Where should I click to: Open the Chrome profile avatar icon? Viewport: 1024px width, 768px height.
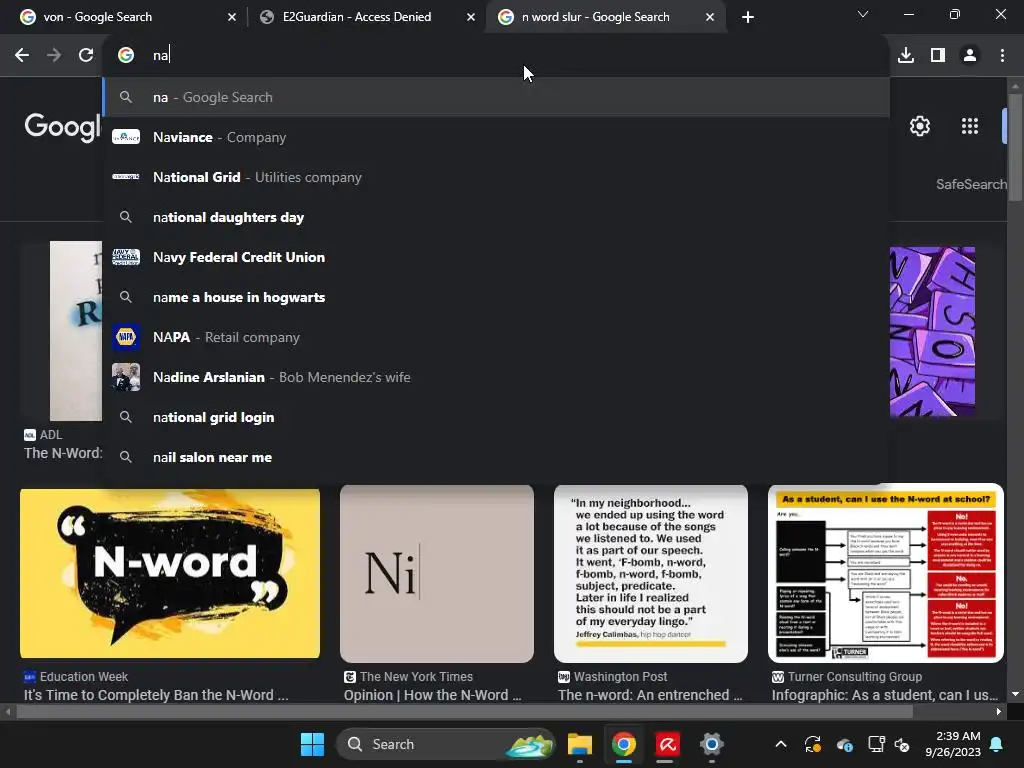click(x=970, y=56)
